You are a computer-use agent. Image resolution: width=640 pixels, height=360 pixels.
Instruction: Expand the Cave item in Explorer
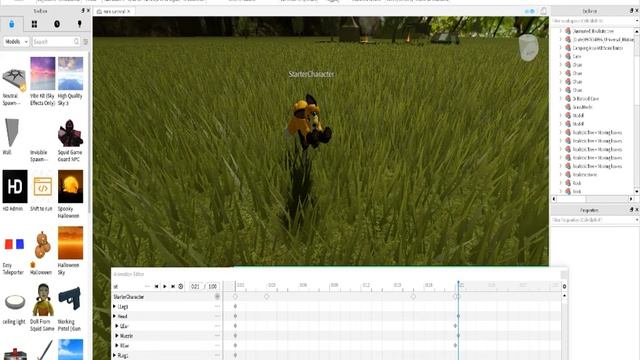click(561, 56)
